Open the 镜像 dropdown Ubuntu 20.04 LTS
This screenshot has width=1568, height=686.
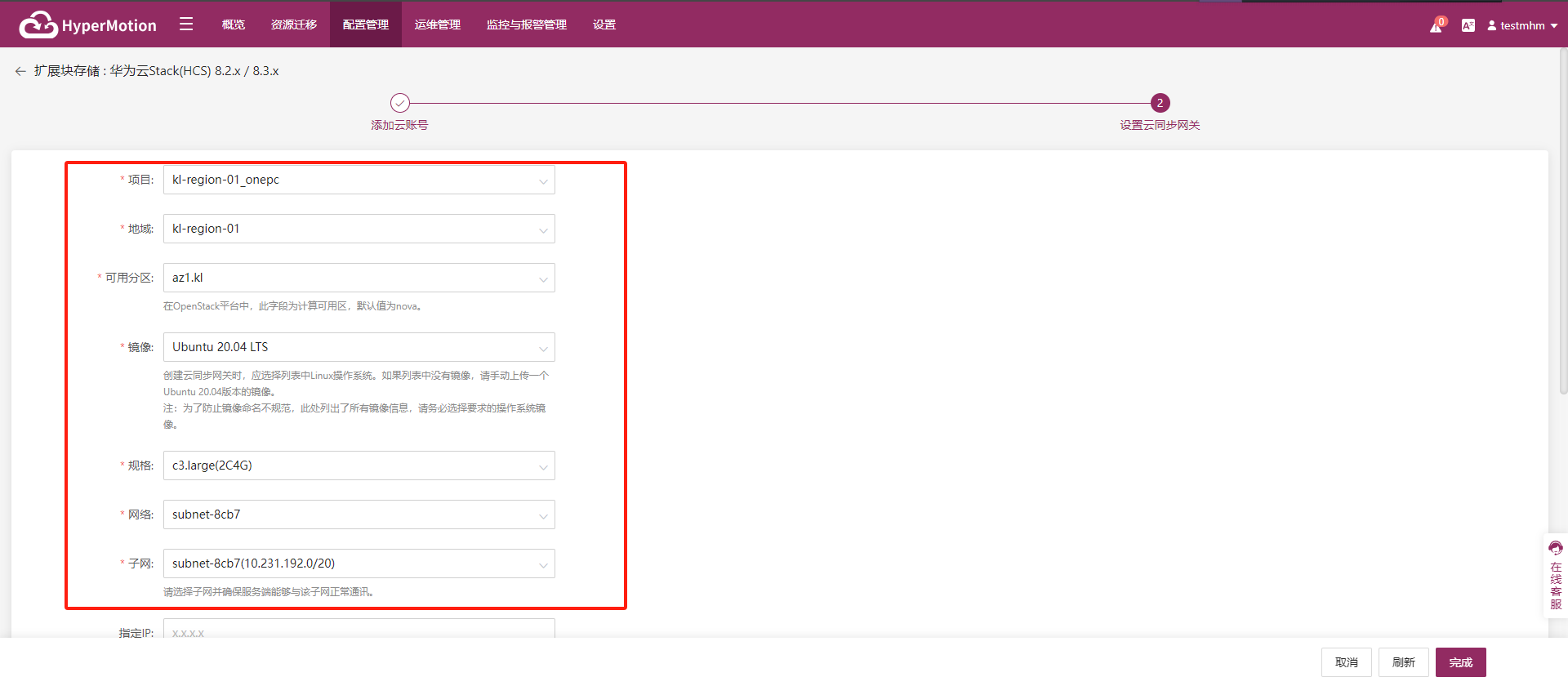click(x=359, y=347)
